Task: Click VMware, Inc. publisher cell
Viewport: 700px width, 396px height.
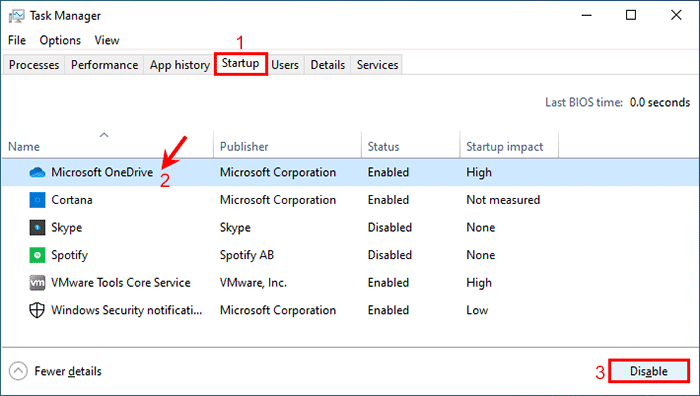Action: pos(253,283)
